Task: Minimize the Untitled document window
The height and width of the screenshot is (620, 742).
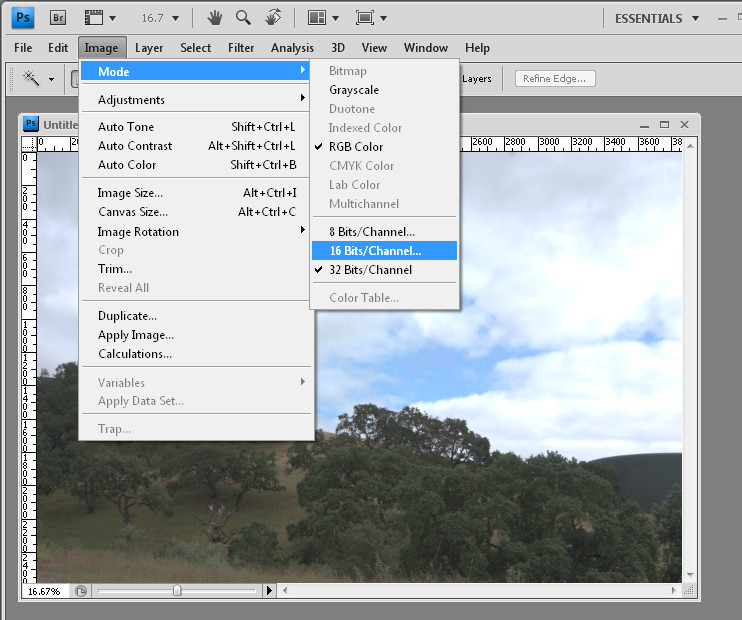Action: (x=644, y=125)
